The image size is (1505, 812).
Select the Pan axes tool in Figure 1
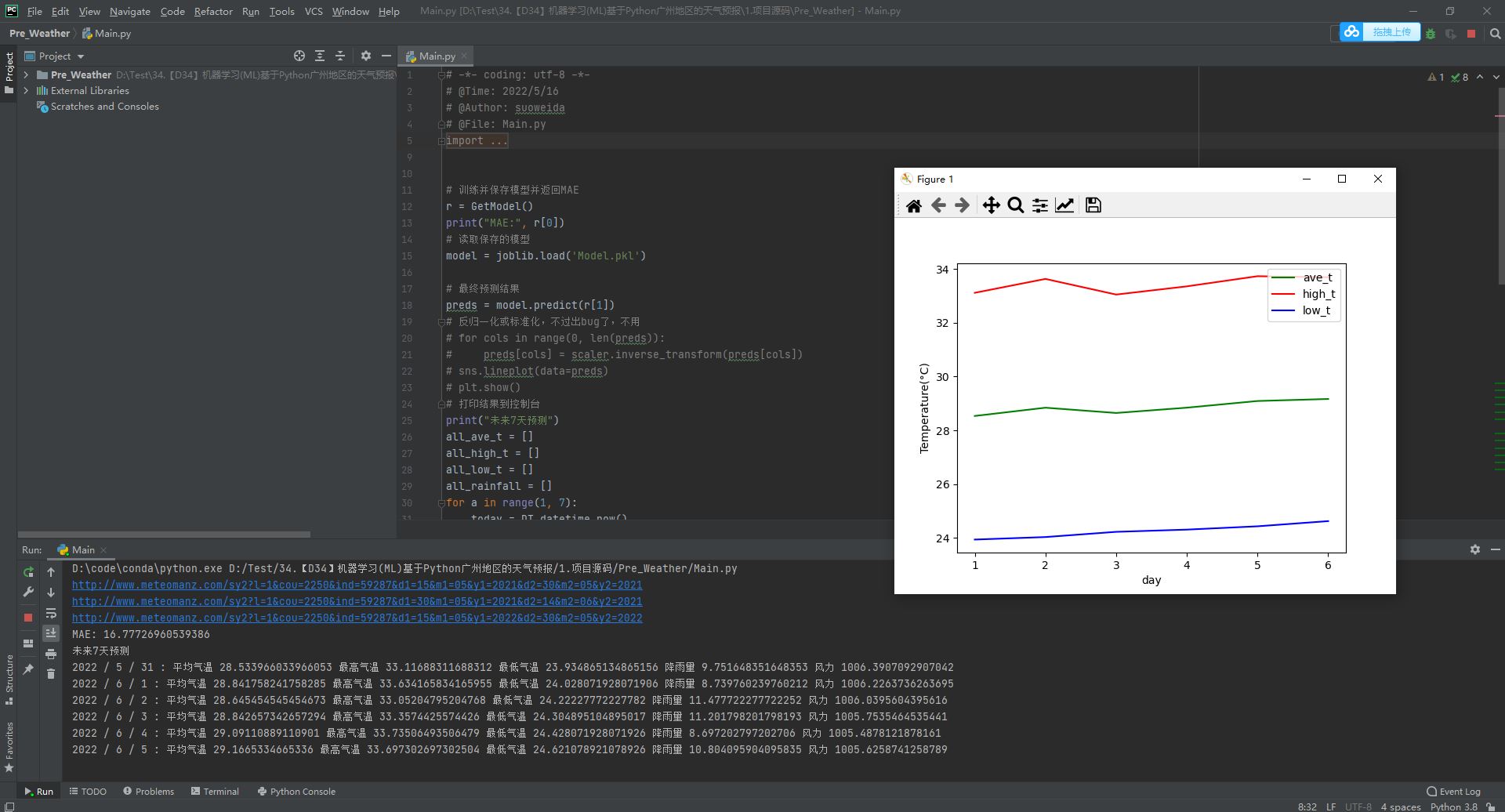click(991, 205)
